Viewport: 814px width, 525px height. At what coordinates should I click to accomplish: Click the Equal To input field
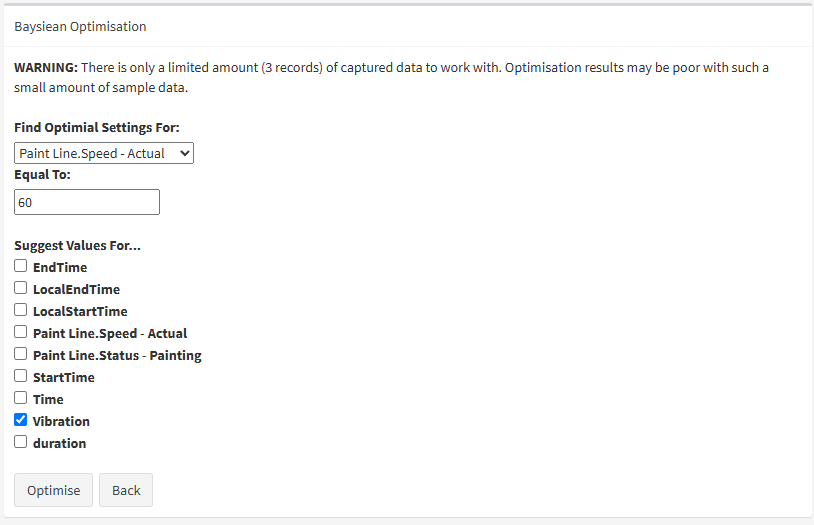pyautogui.click(x=87, y=202)
